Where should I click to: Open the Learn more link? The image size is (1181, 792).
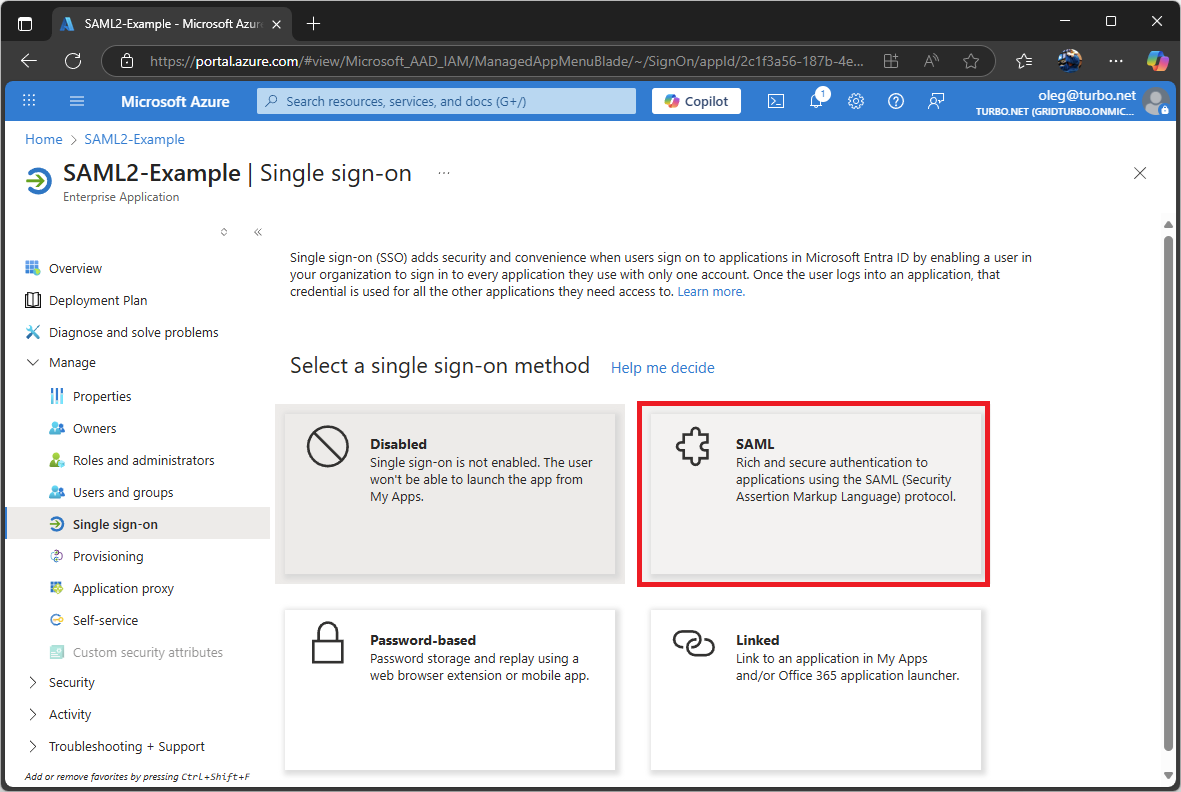pos(710,291)
